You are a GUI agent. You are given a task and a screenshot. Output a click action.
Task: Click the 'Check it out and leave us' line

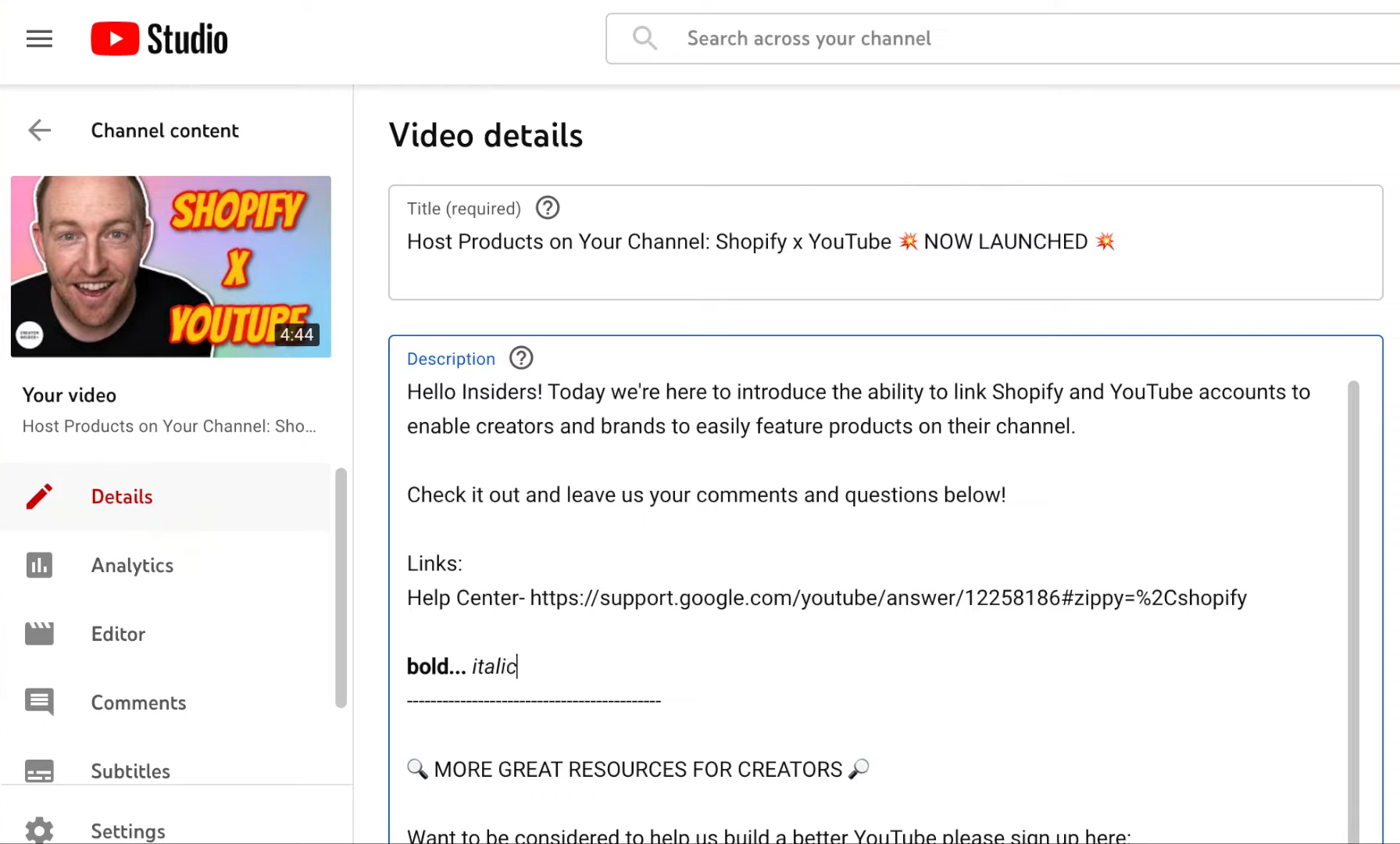pyautogui.click(x=706, y=495)
